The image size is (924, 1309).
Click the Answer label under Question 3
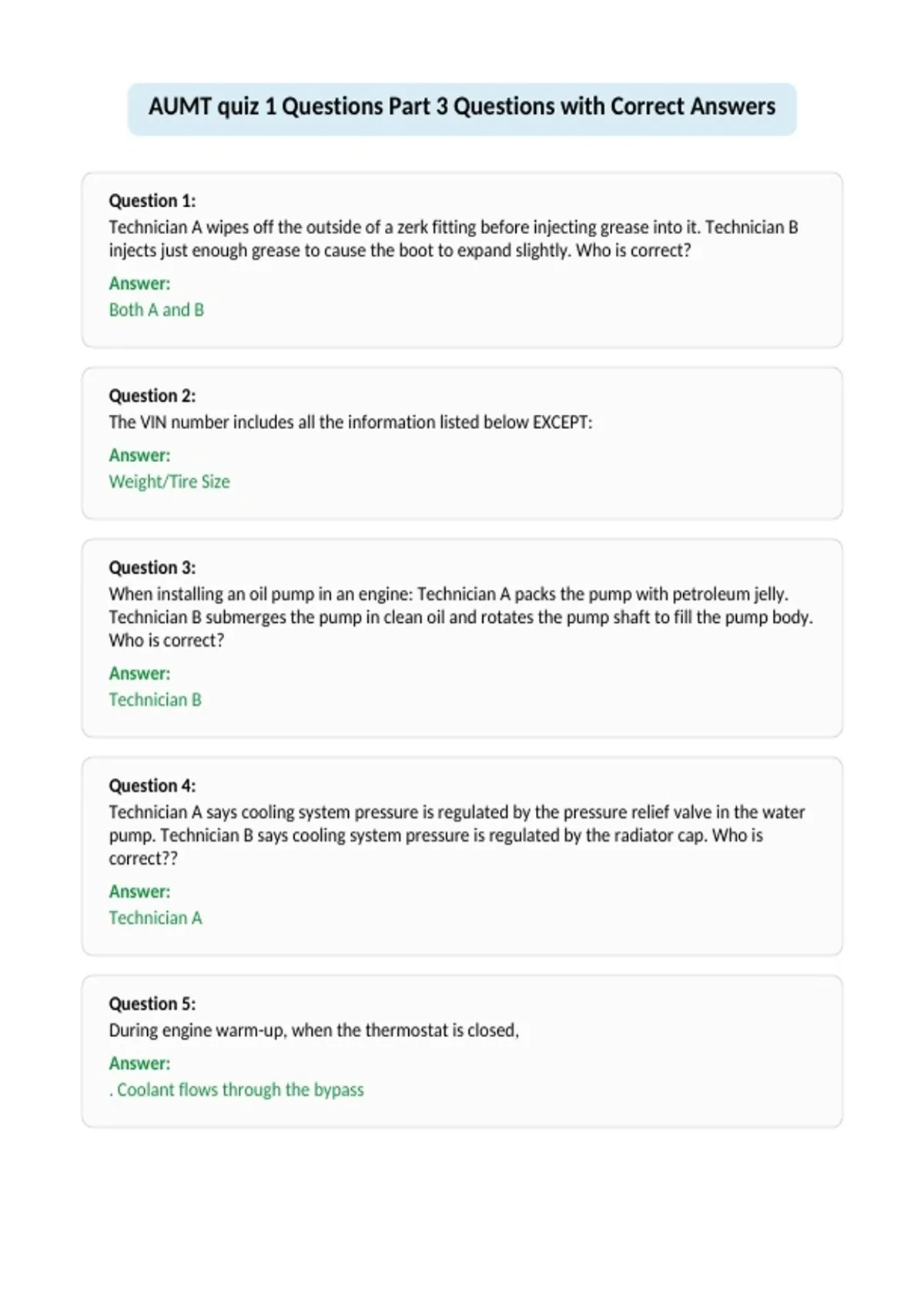[x=139, y=673]
